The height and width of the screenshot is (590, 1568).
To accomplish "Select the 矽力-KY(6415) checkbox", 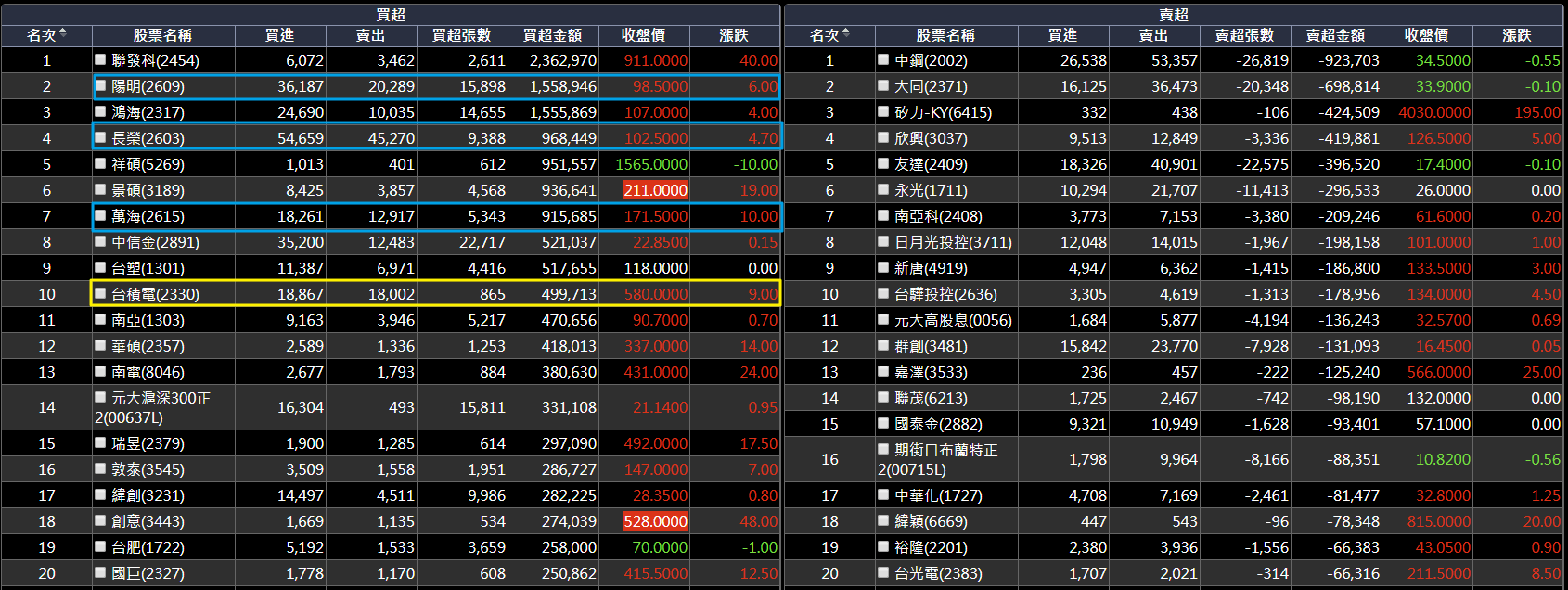I will (883, 111).
